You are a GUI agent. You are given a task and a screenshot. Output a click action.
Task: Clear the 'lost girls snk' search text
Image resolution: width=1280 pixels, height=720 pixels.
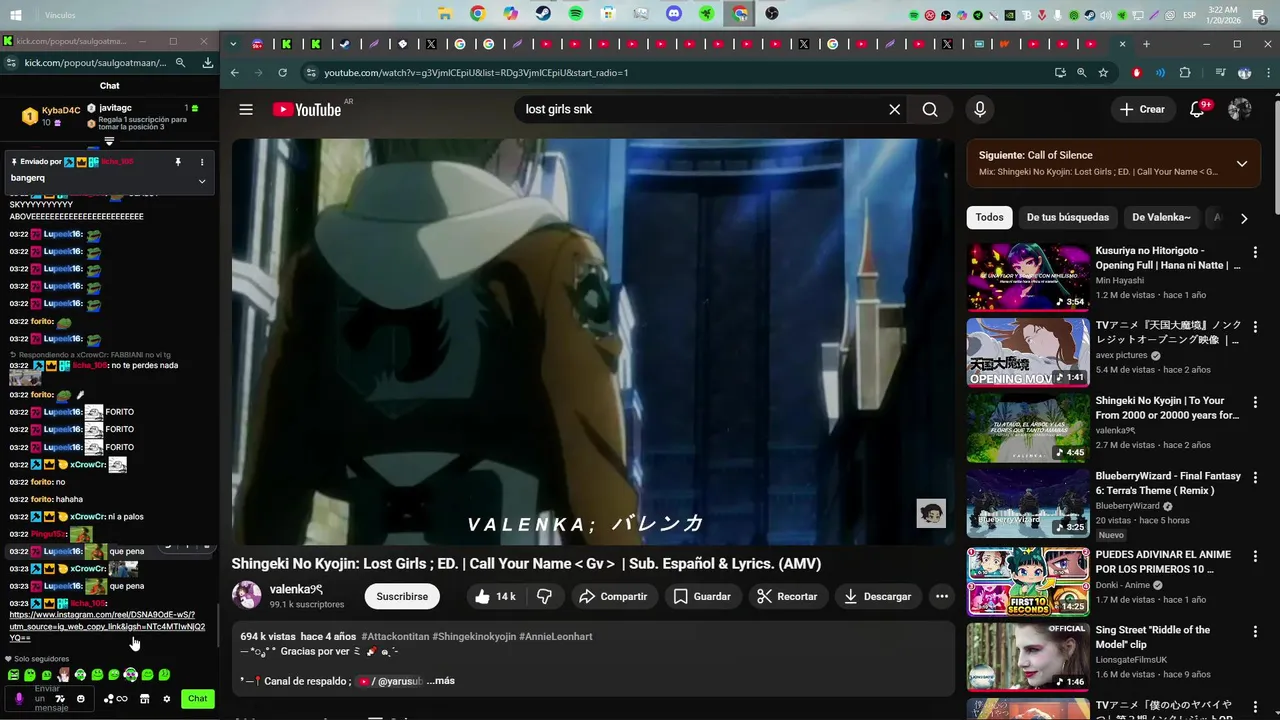(894, 109)
